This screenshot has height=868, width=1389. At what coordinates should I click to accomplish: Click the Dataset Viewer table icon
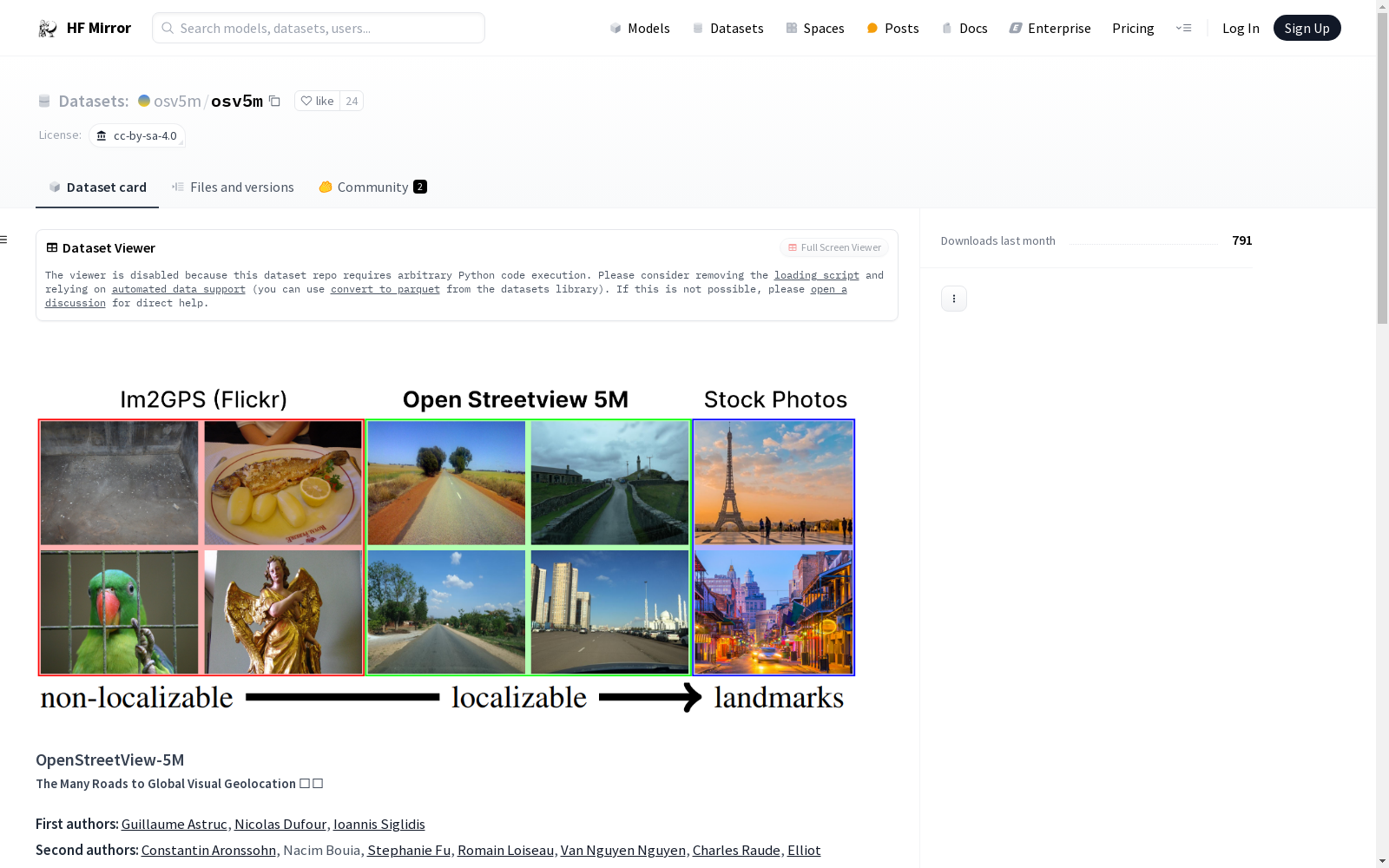point(52,247)
